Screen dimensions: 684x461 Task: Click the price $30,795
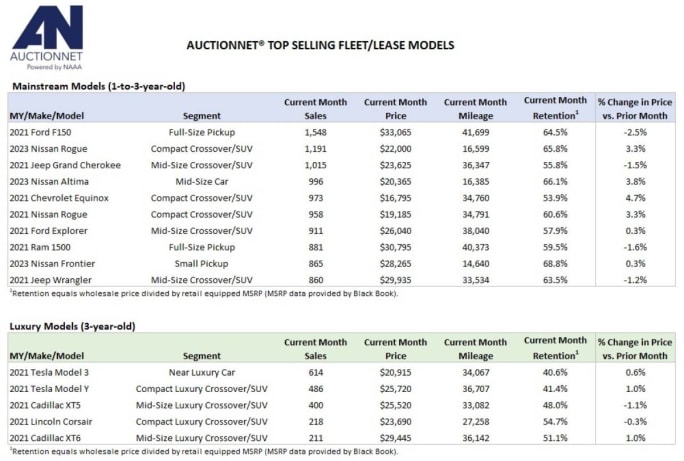tap(395, 247)
